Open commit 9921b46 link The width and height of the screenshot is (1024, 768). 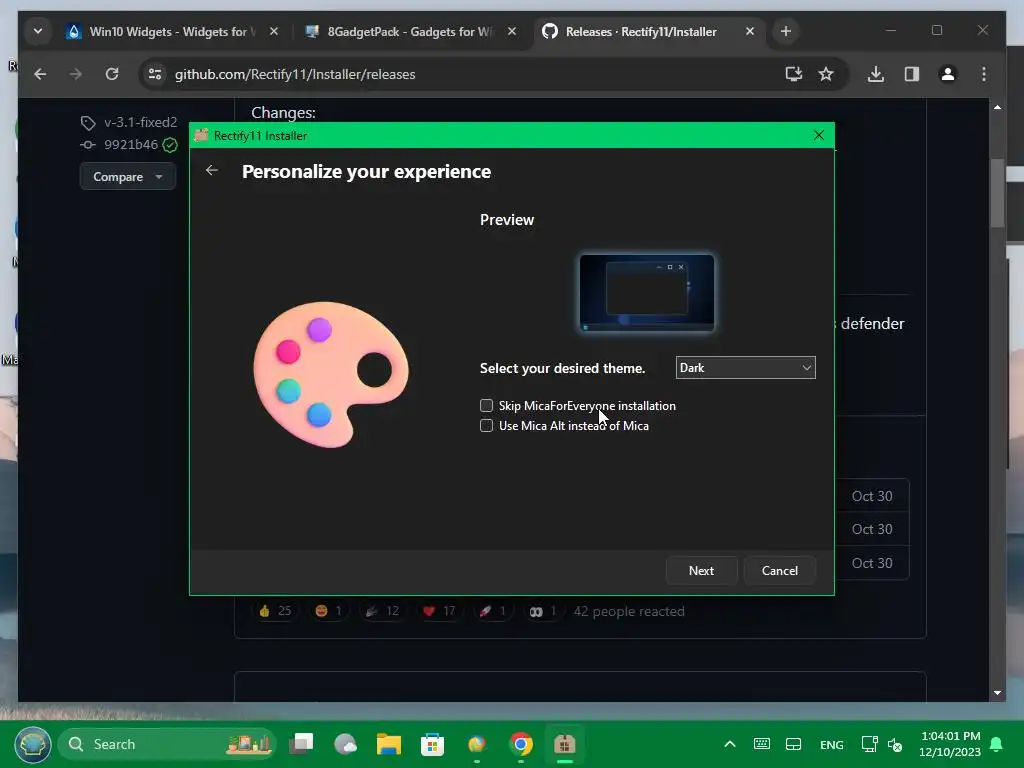131,144
